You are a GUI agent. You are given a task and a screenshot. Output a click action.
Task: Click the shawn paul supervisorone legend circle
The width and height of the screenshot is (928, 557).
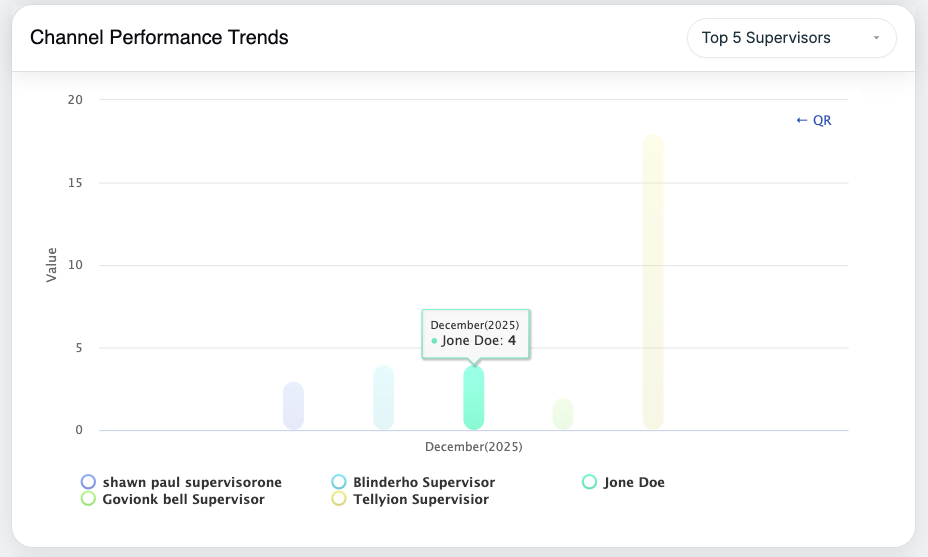coord(88,482)
